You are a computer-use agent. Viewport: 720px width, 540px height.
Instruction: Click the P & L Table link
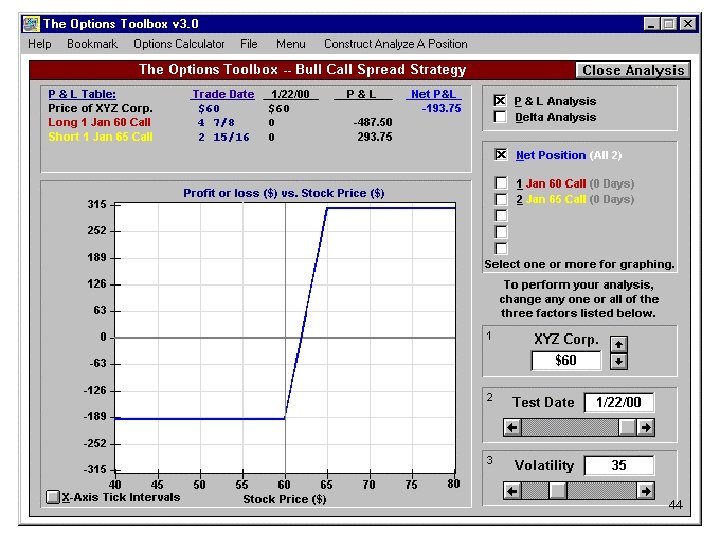[x=82, y=94]
